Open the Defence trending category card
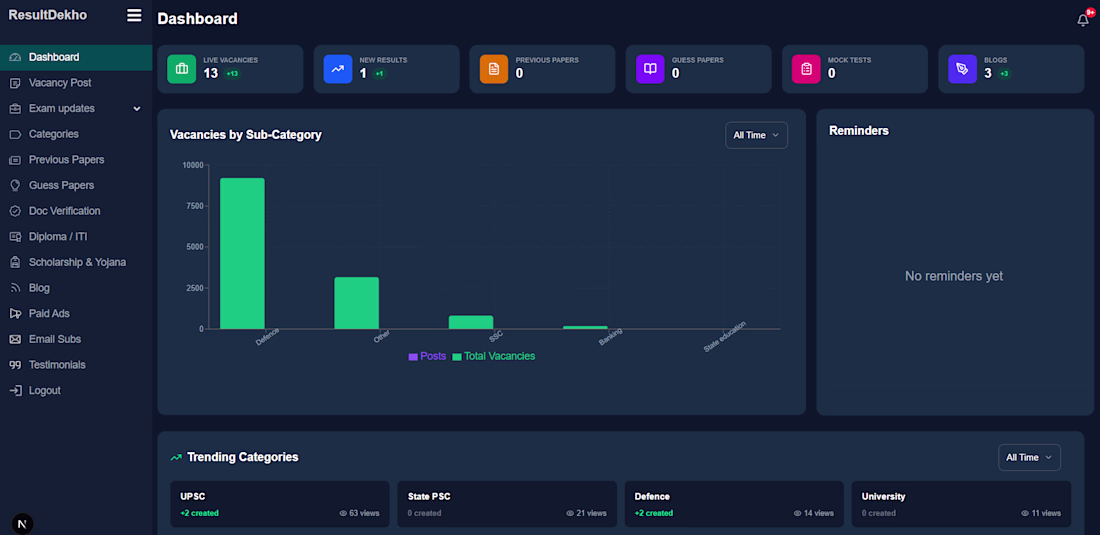This screenshot has width=1100, height=535. click(x=734, y=504)
